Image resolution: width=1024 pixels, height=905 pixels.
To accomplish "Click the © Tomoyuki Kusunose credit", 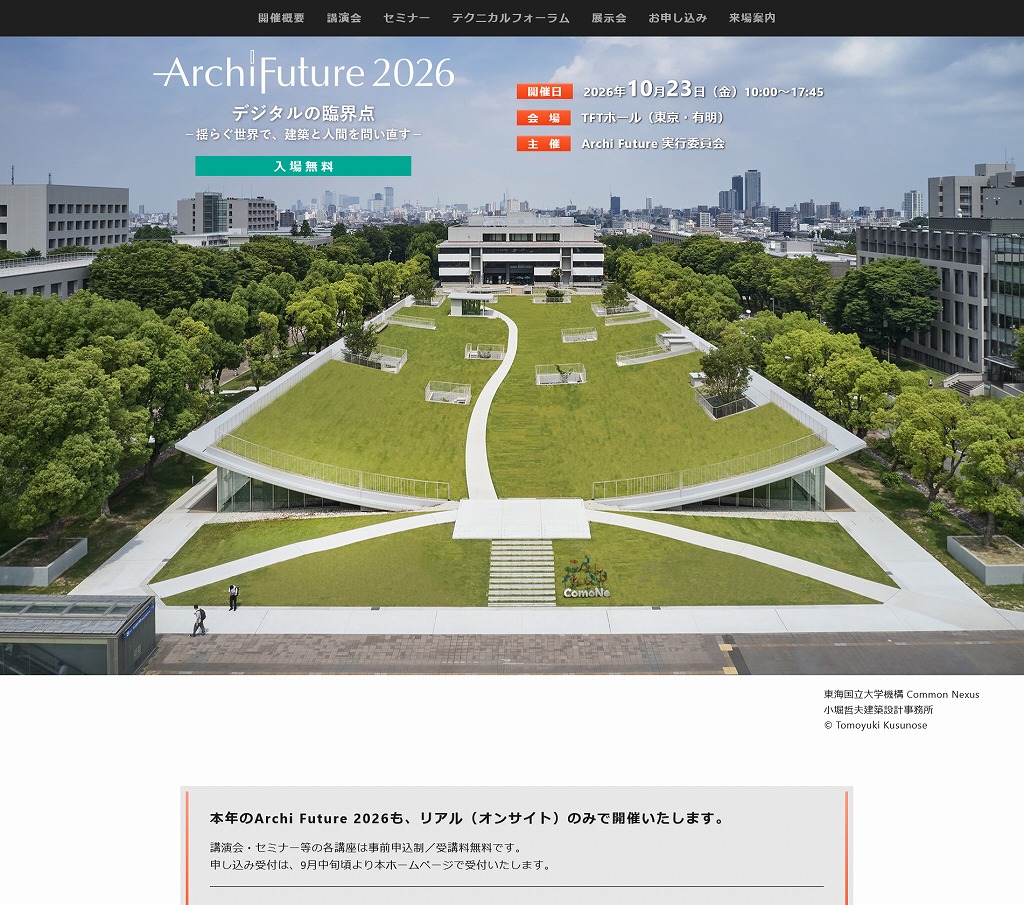I will pyautogui.click(x=876, y=725).
